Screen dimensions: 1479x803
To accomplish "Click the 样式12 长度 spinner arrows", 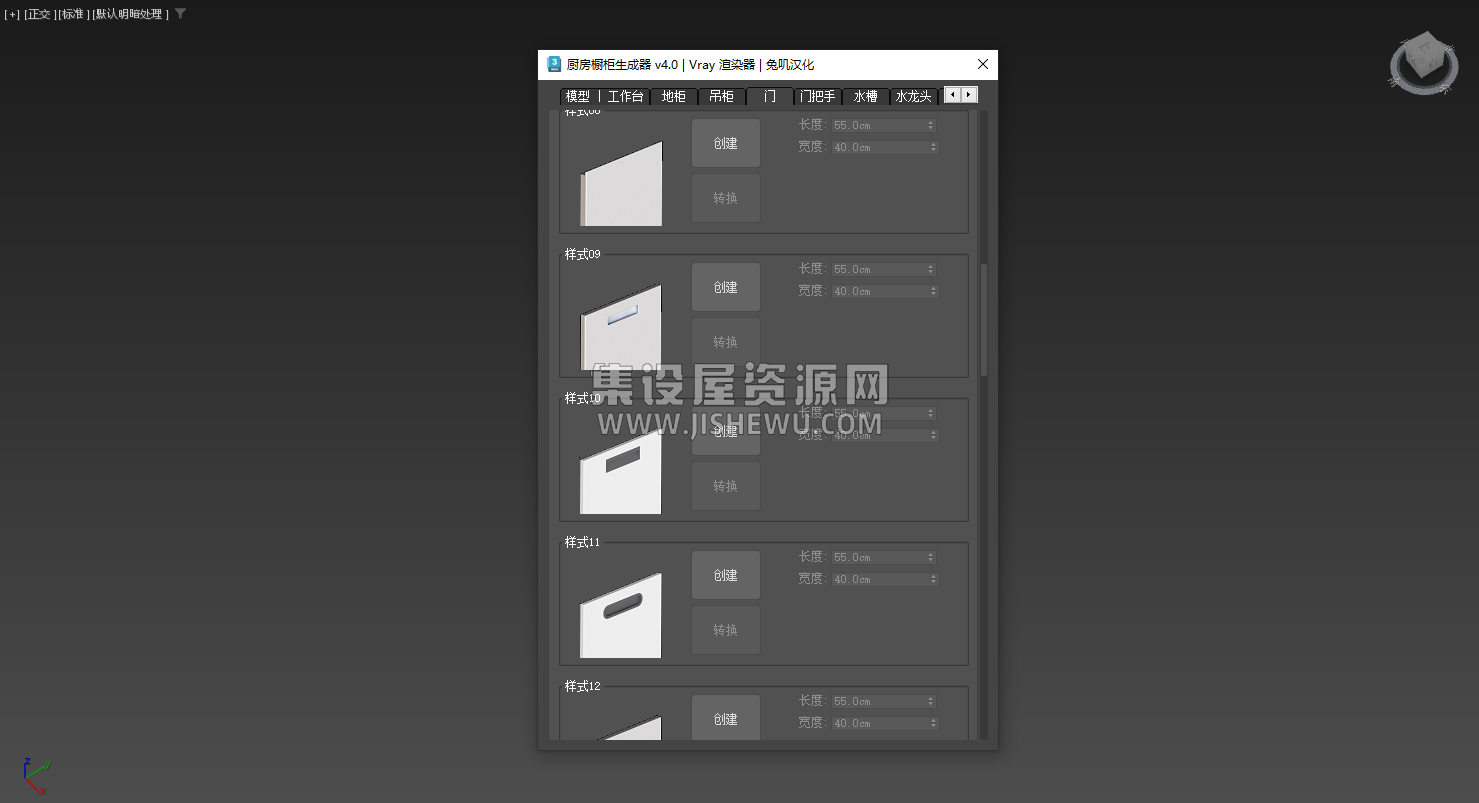I will tap(932, 701).
